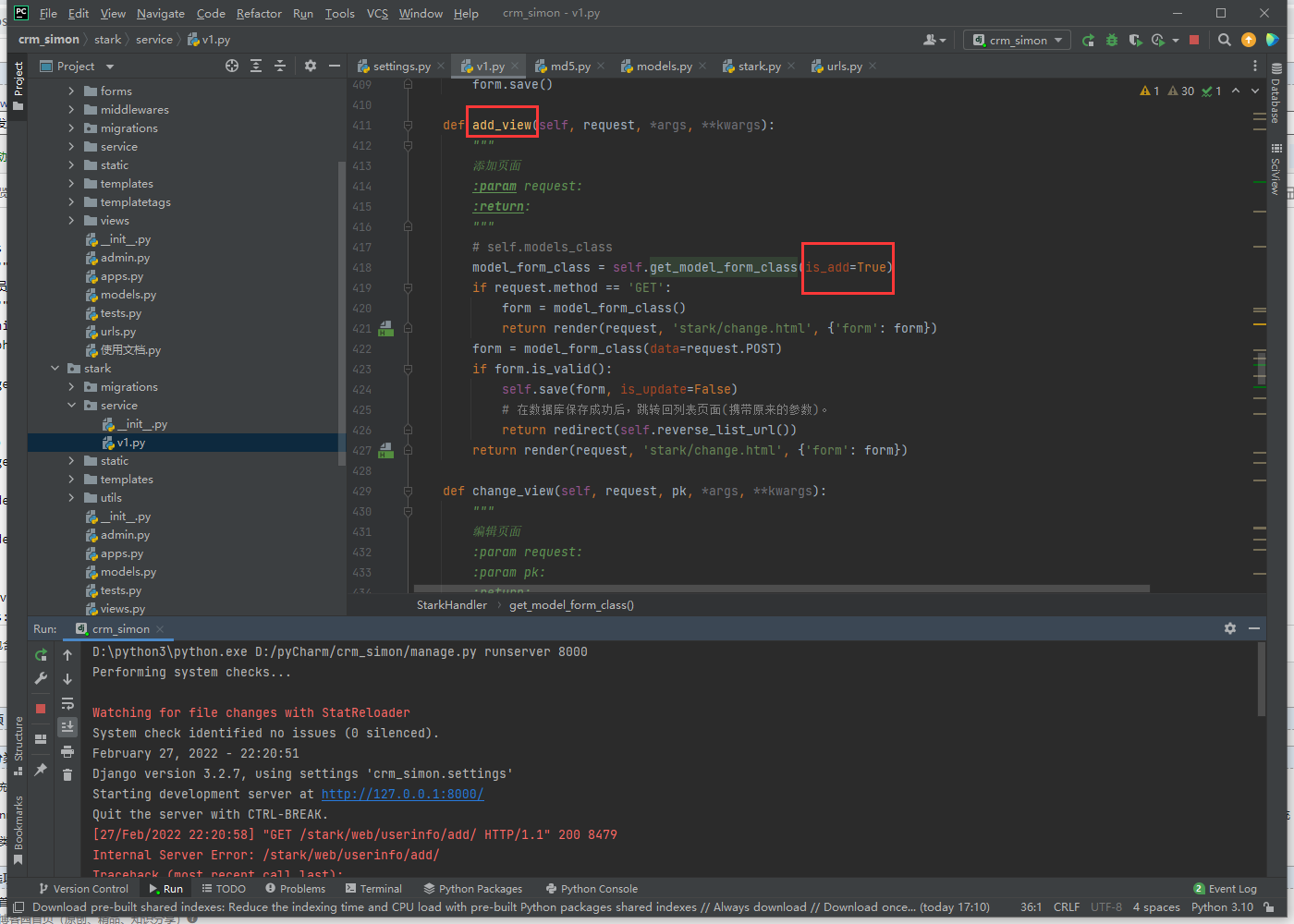Expand the templatetags folder
This screenshot has width=1294, height=924.
point(71,201)
